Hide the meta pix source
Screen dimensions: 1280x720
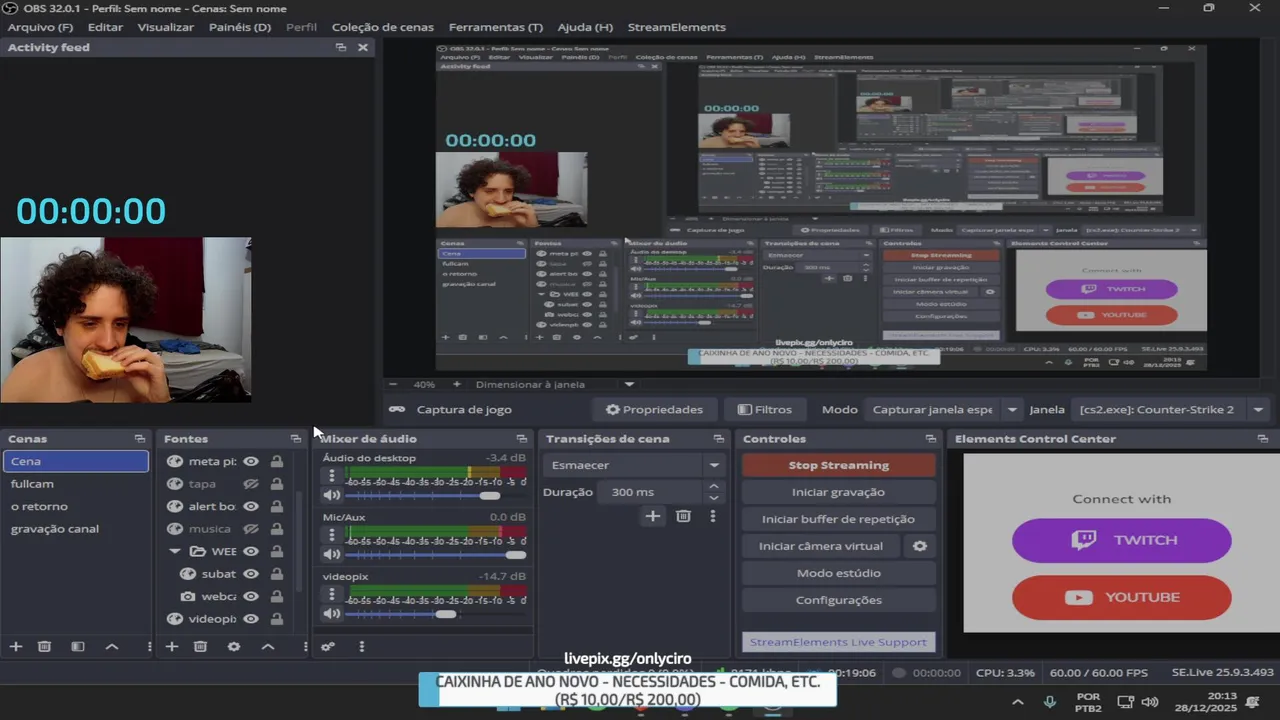tap(251, 461)
